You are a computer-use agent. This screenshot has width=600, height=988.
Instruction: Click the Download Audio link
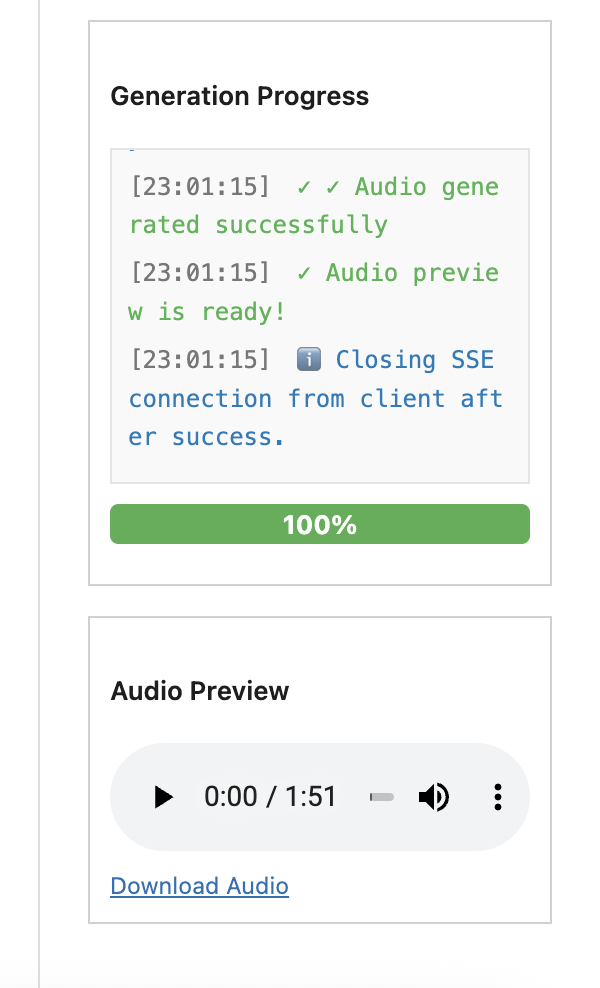[199, 886]
